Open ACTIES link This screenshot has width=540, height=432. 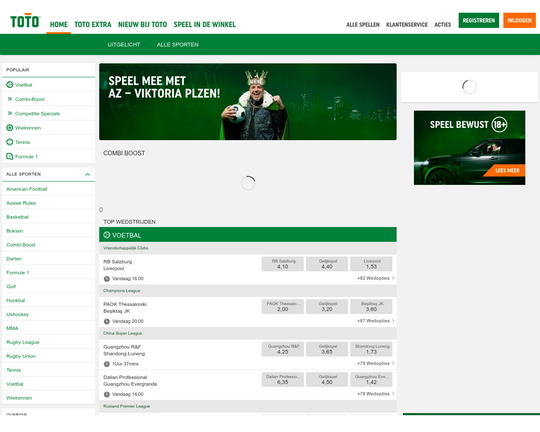pyautogui.click(x=443, y=25)
